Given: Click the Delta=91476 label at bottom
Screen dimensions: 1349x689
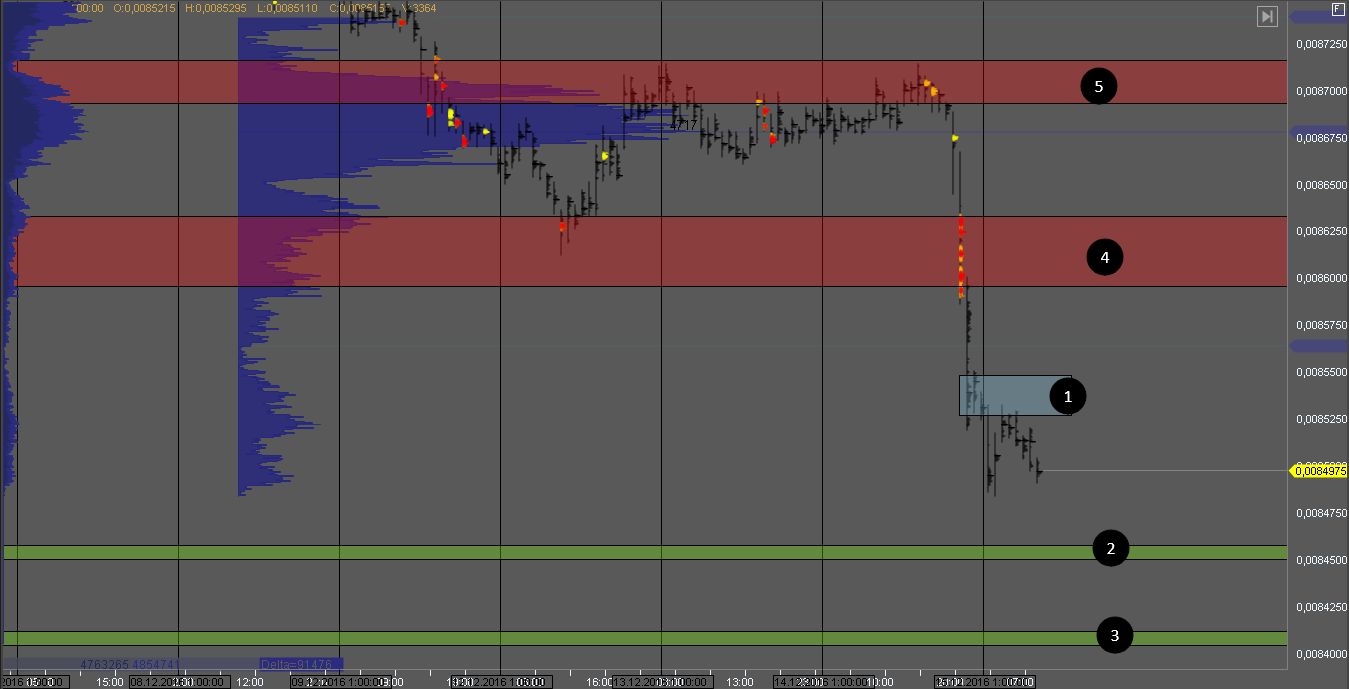Looking at the screenshot, I should pos(299,664).
